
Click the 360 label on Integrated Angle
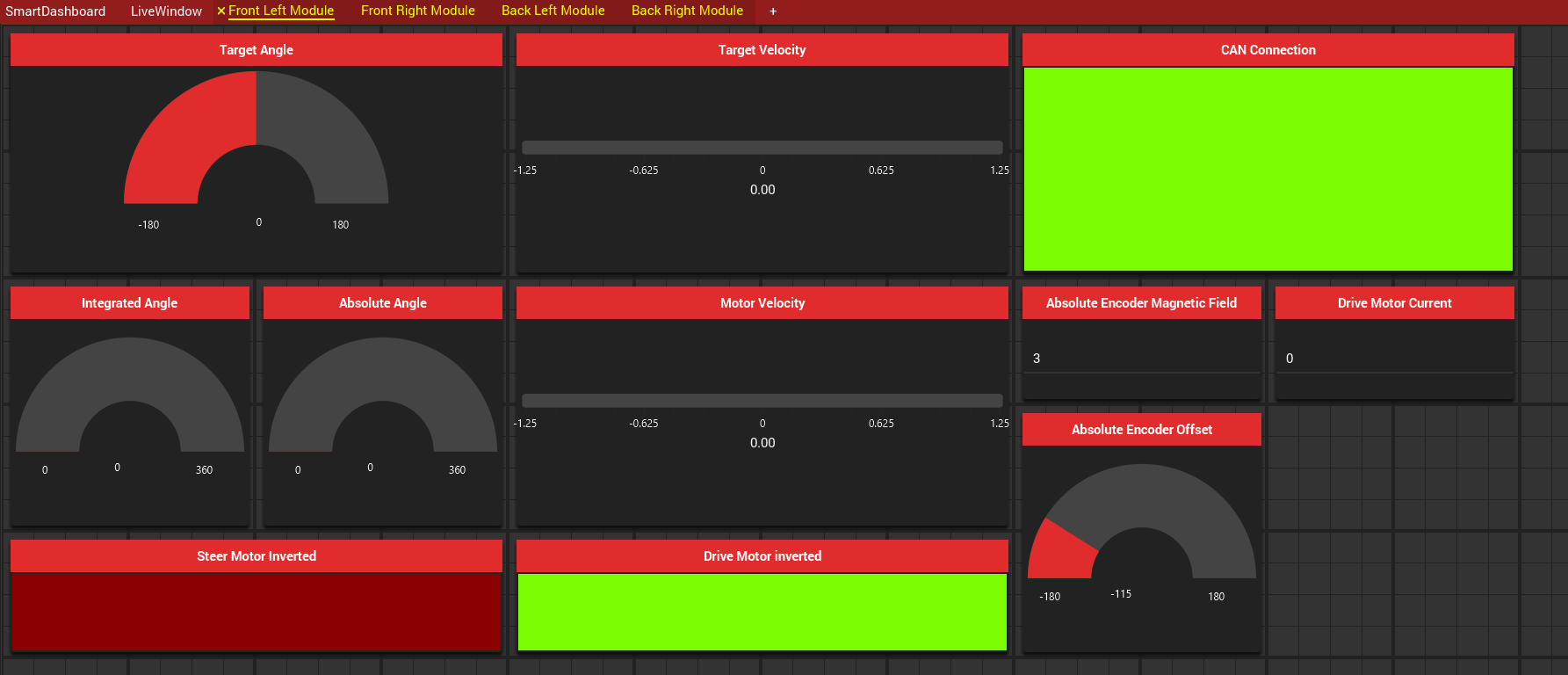coord(204,470)
